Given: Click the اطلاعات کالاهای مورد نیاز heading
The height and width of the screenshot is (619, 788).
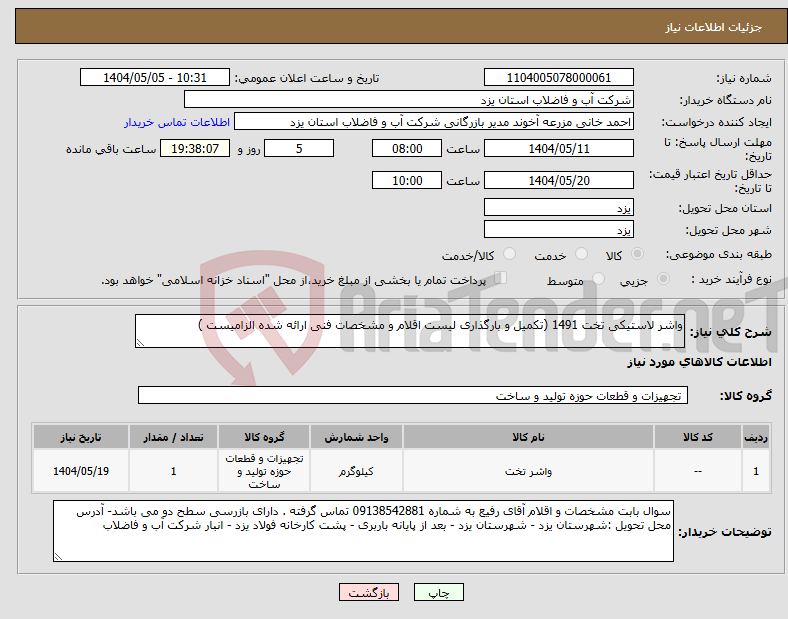Looking at the screenshot, I should click(x=699, y=362).
